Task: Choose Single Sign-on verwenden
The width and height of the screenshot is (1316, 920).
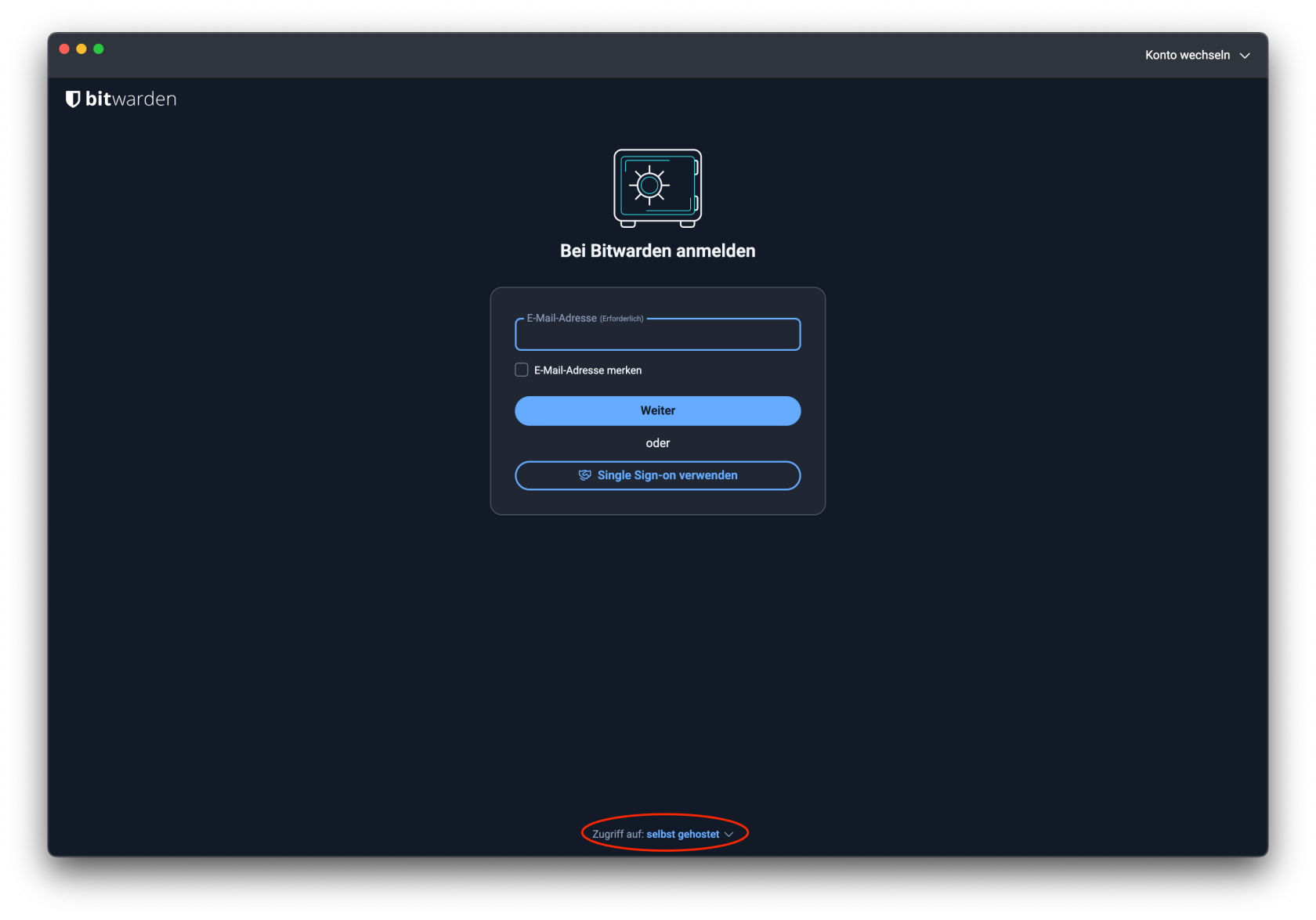Action: 657,474
